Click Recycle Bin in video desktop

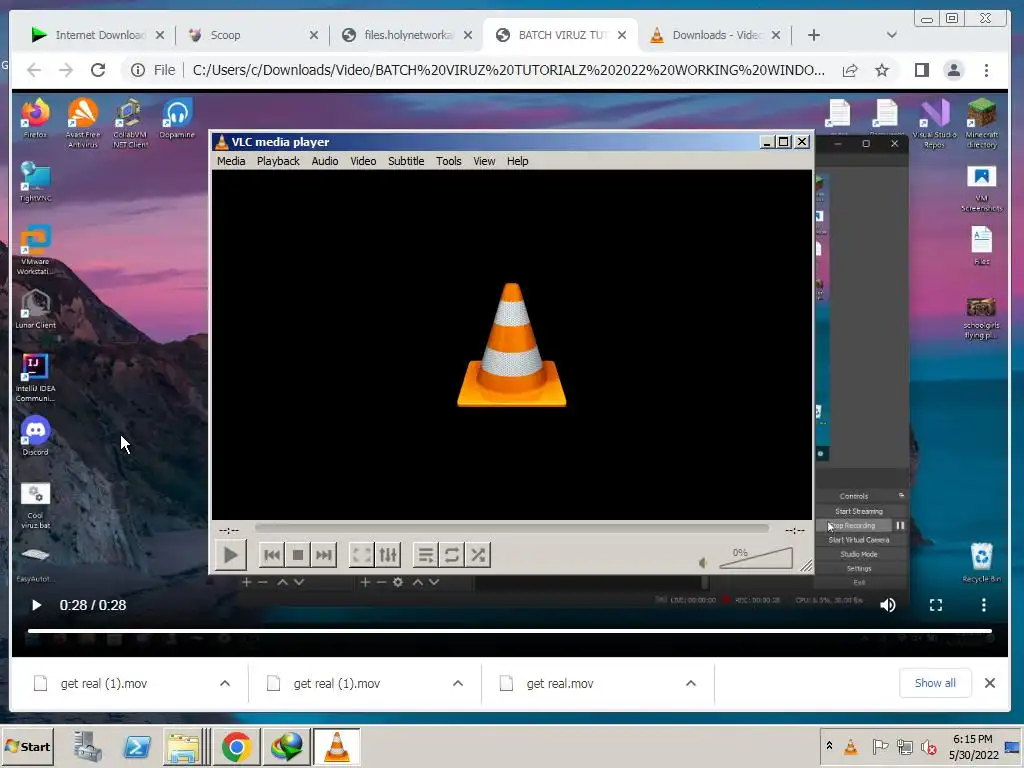click(x=981, y=563)
